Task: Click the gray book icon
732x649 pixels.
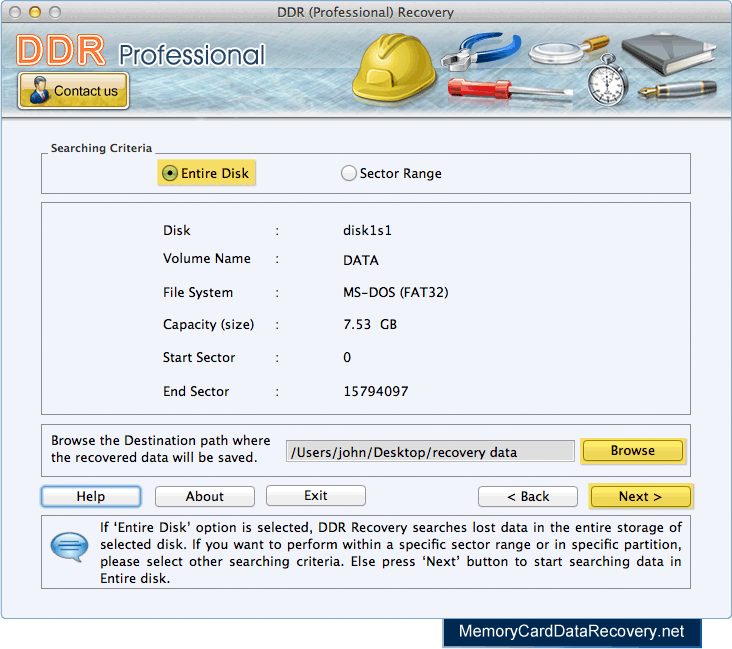Action: click(669, 52)
